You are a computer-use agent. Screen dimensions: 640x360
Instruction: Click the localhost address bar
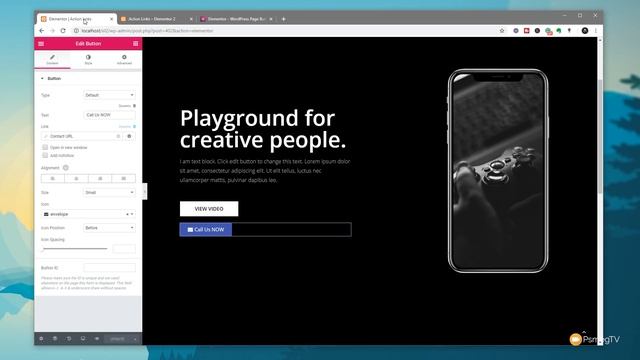pos(286,31)
